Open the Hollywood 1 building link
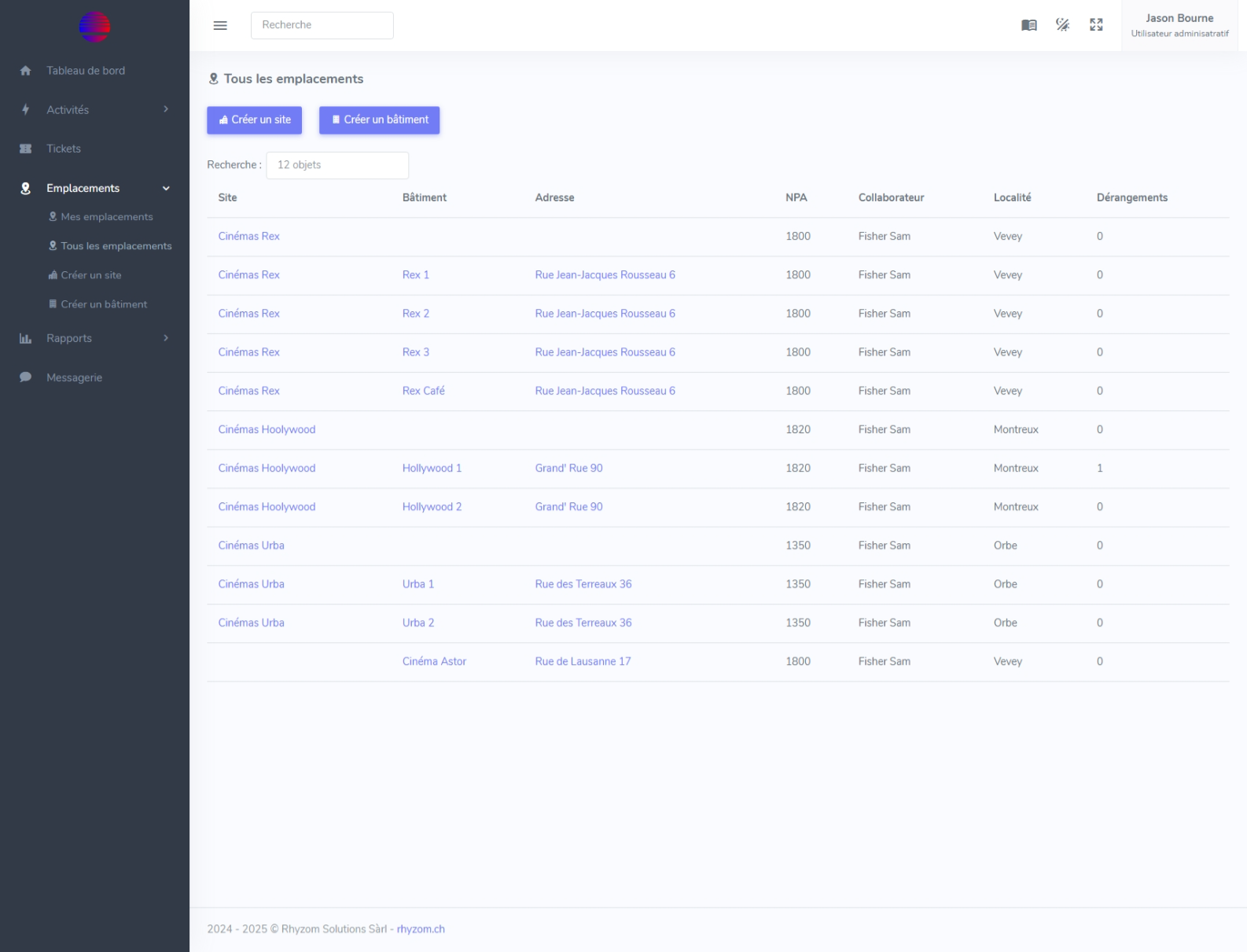Screen dimensions: 1247x952 pos(432,469)
